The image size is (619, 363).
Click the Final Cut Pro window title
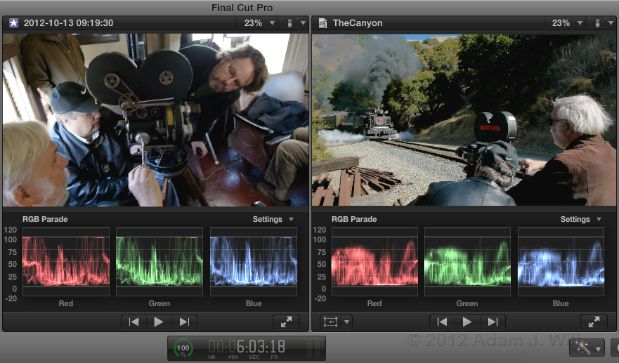point(242,7)
